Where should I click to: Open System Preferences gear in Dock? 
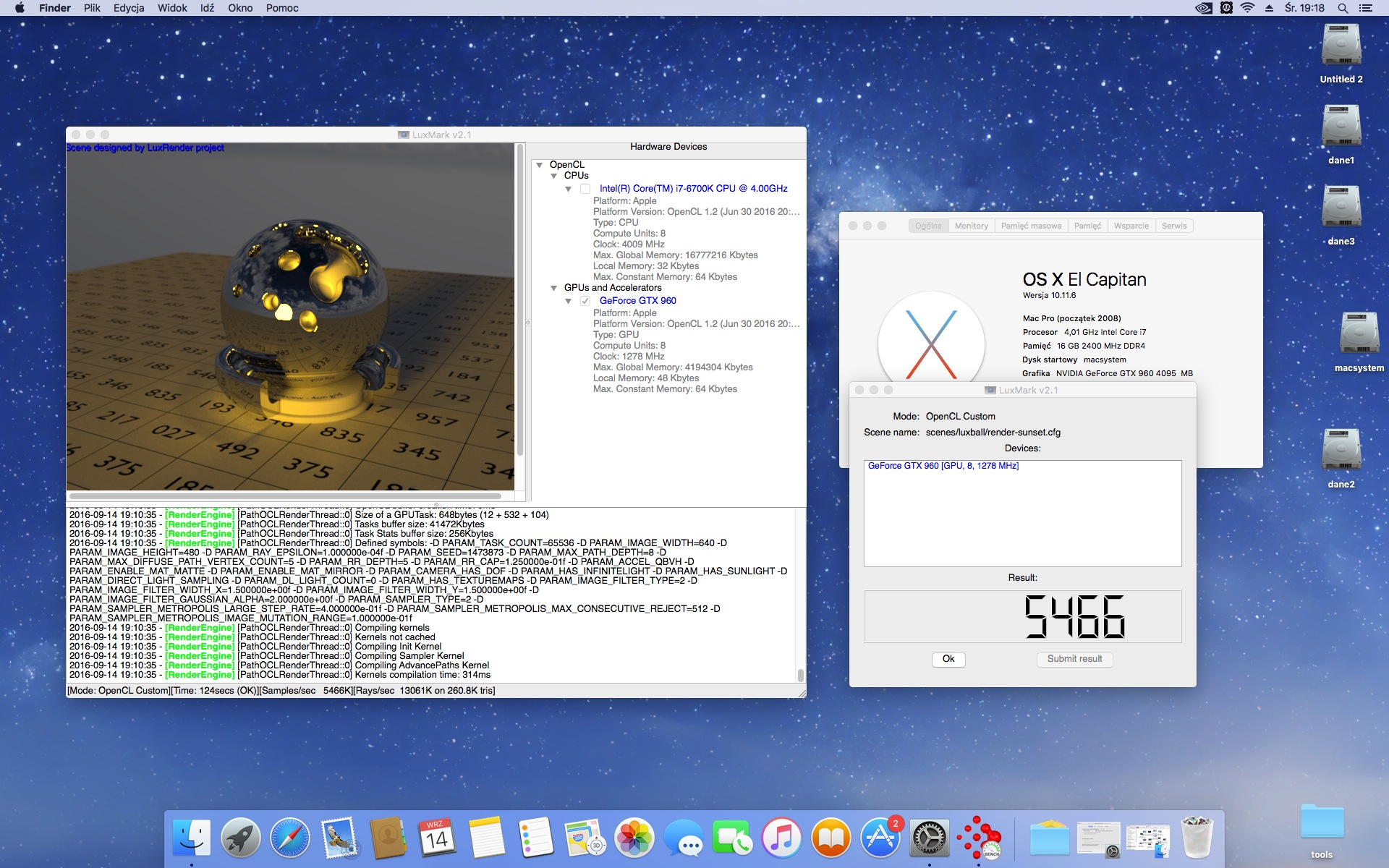pyautogui.click(x=929, y=838)
